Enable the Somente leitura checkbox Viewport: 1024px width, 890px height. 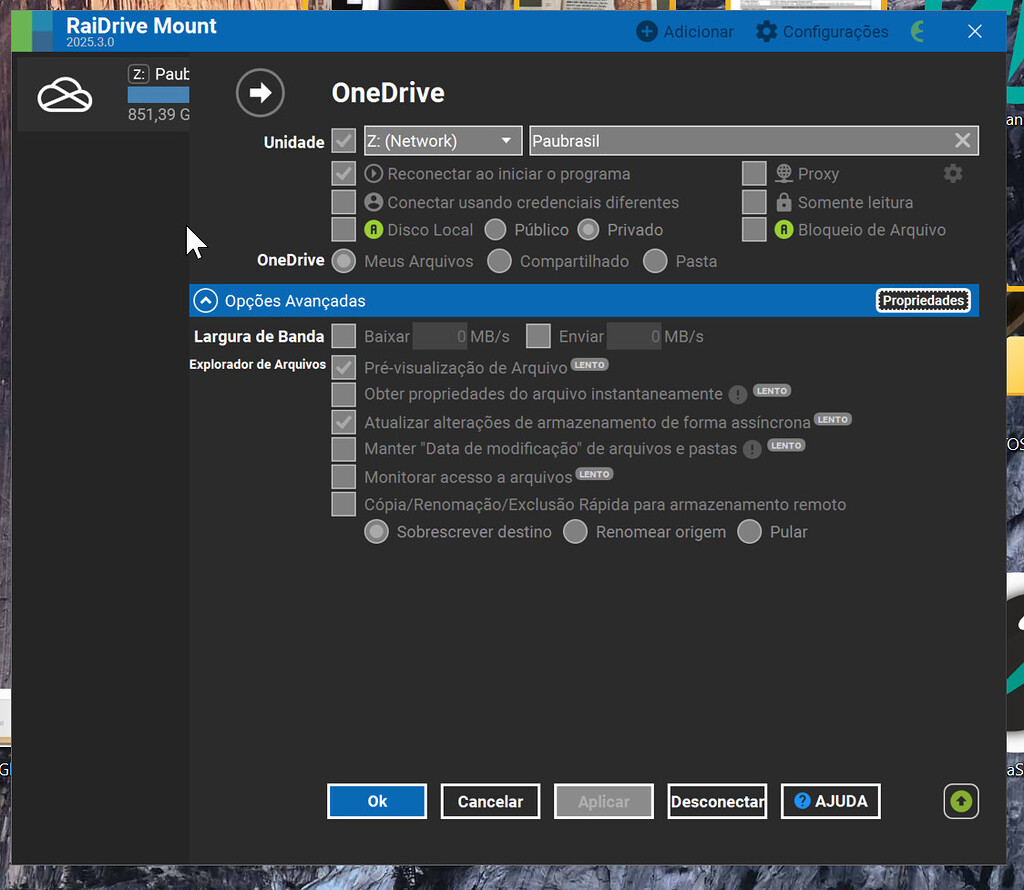(x=755, y=201)
